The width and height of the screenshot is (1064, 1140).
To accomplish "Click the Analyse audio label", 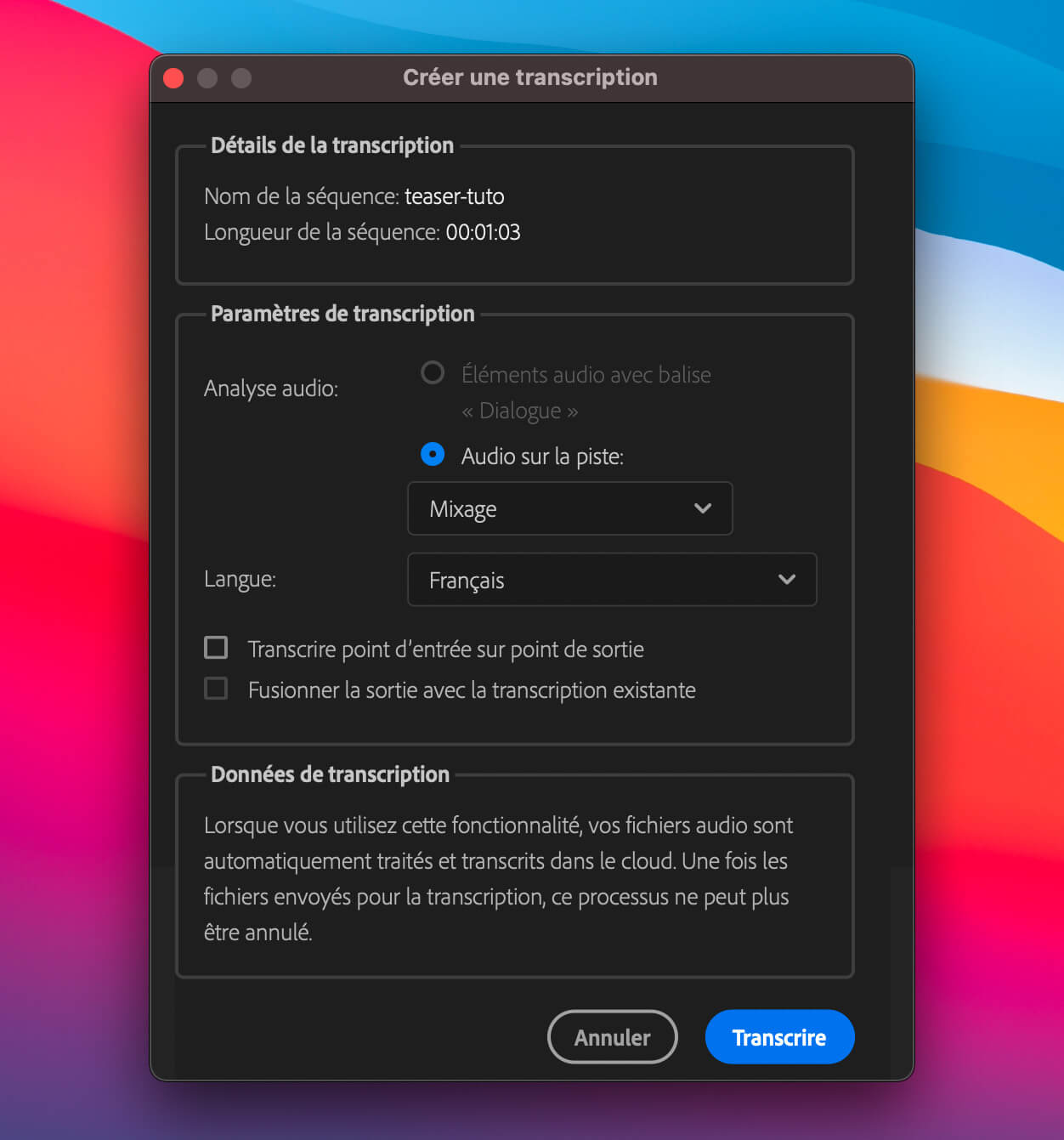I will click(271, 389).
